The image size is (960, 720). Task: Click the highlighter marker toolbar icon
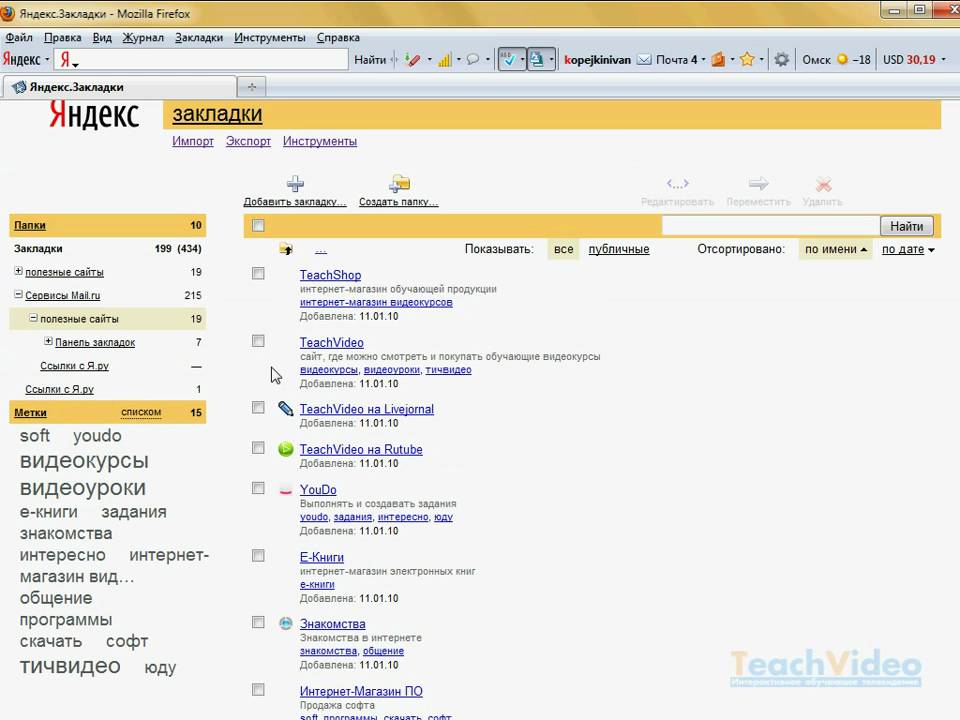[x=413, y=59]
